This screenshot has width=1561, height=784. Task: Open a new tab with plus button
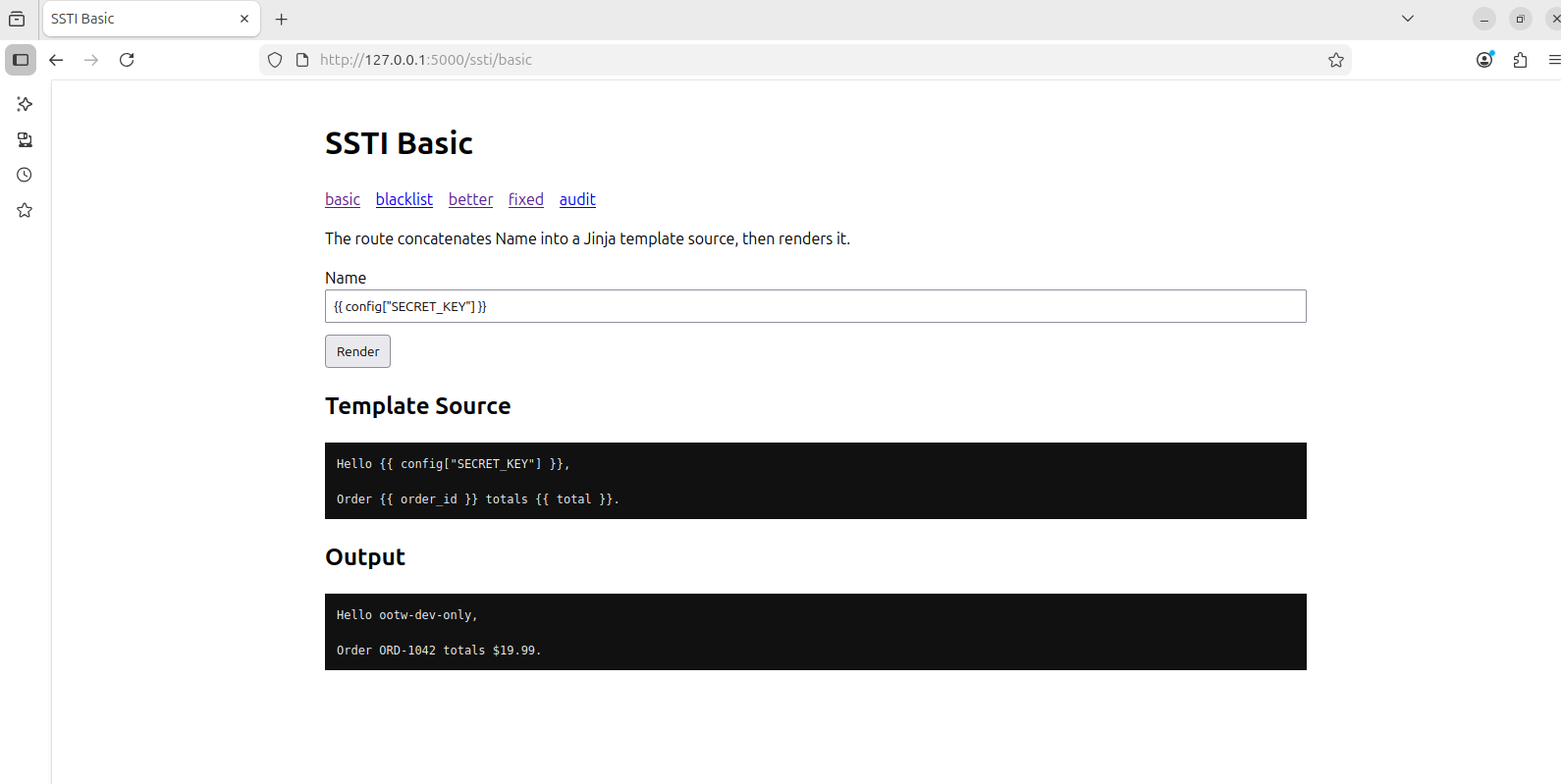pyautogui.click(x=282, y=19)
